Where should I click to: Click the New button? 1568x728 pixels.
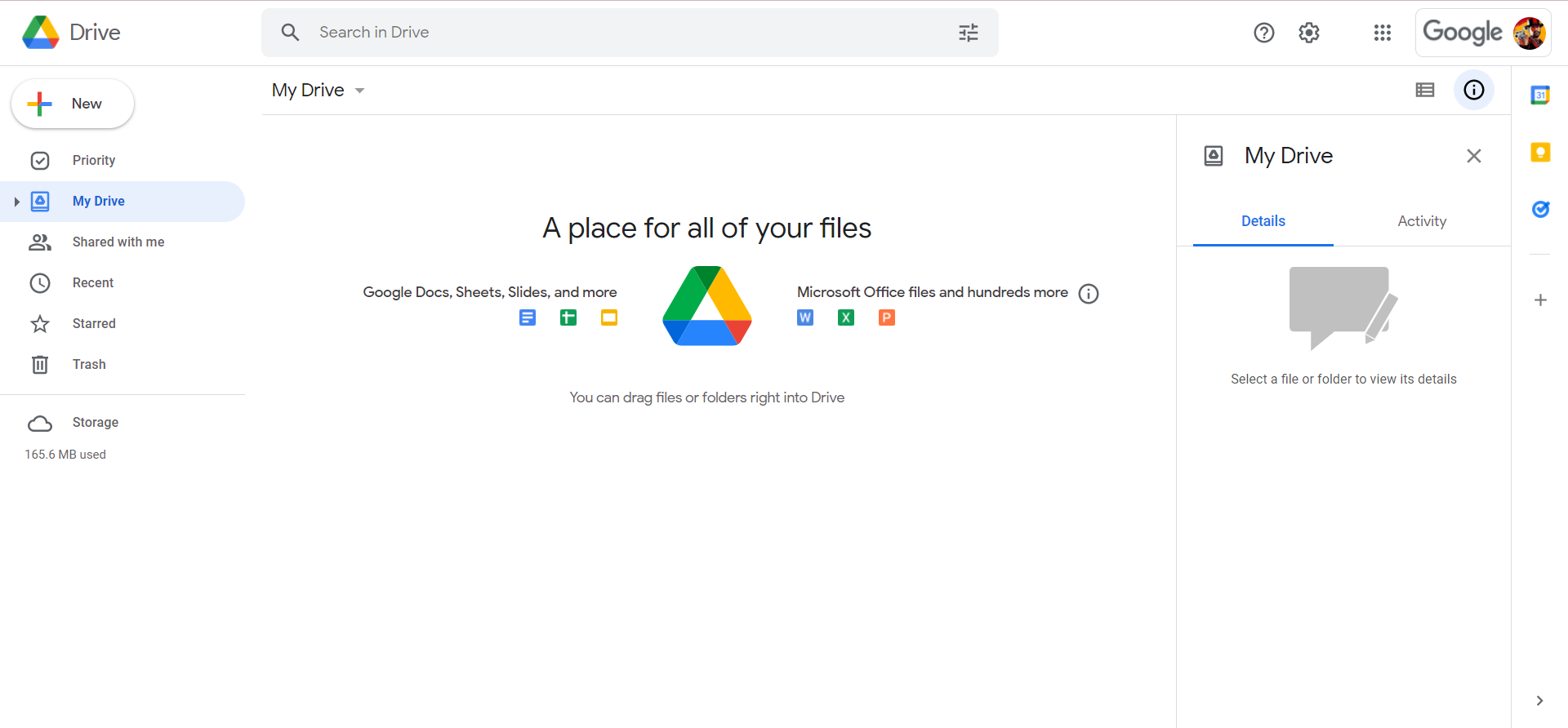point(73,104)
